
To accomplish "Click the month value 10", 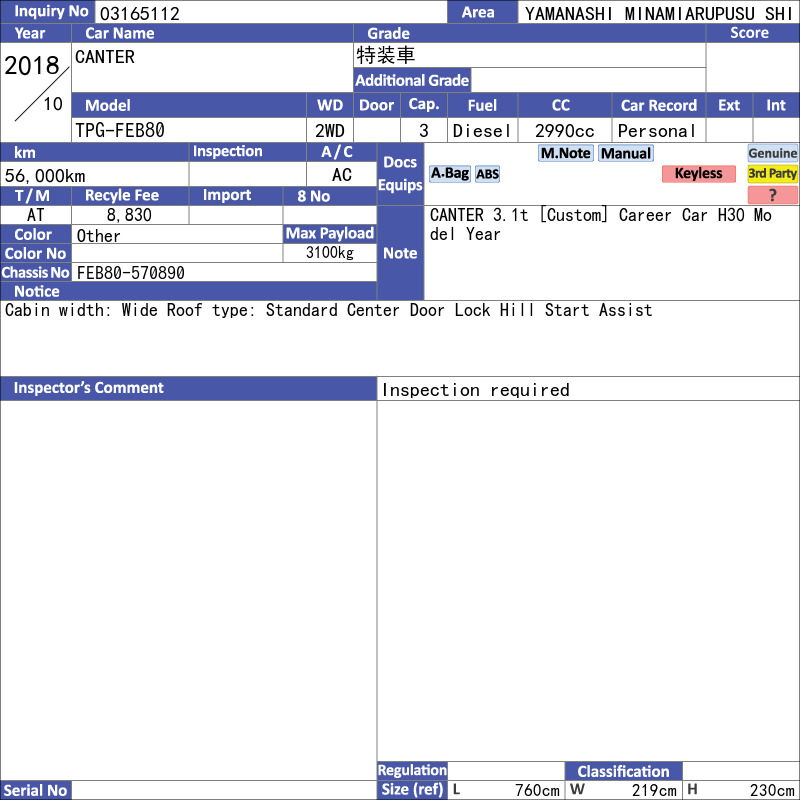I will tap(53, 104).
